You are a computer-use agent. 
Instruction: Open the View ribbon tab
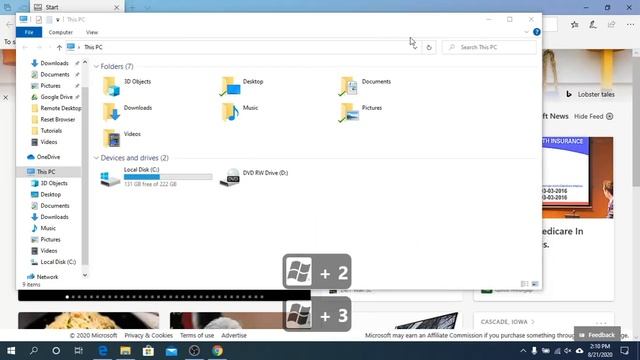click(x=92, y=32)
